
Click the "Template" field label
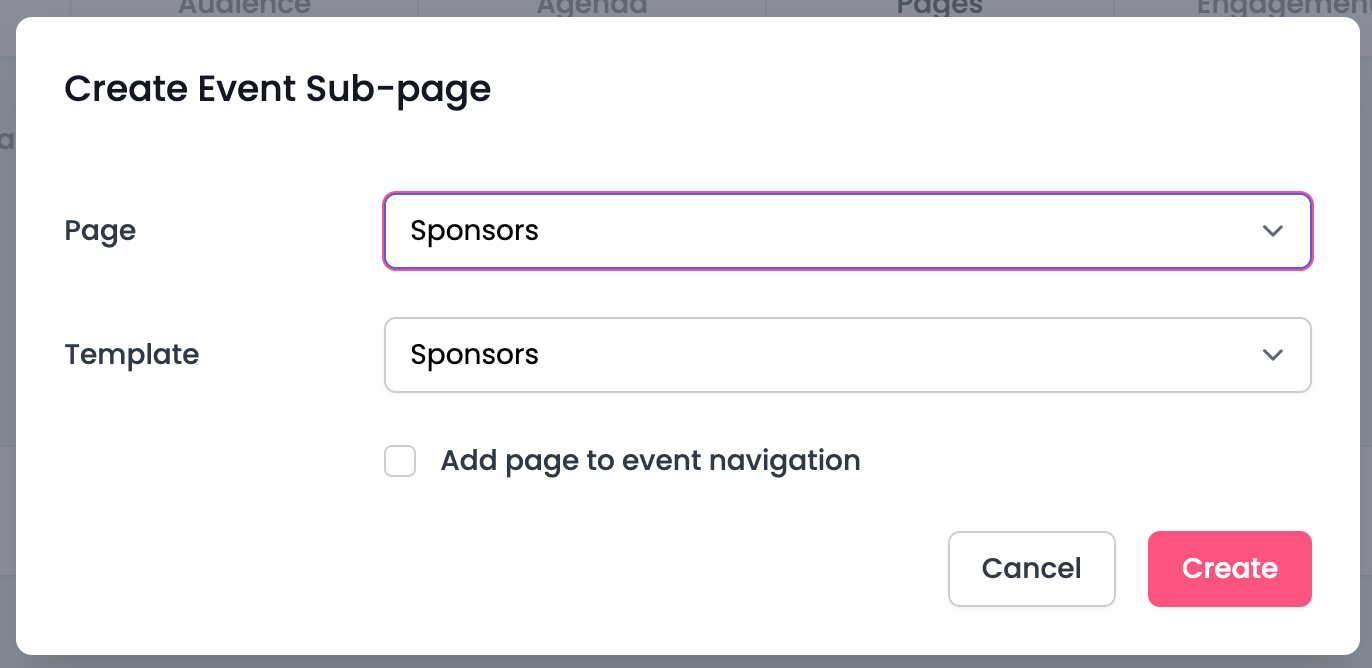[x=132, y=355]
